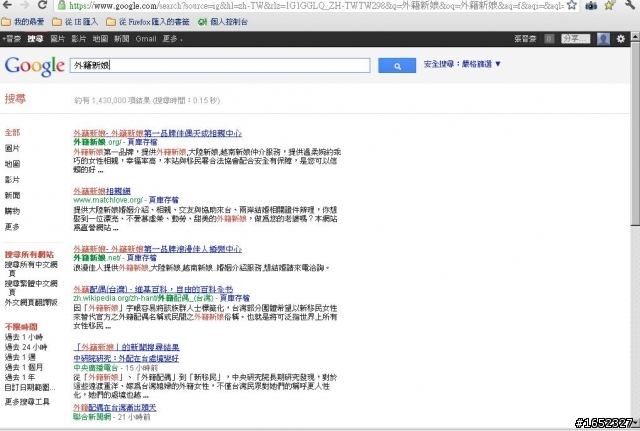Expand 更多搜尋工具 in the sidebar
640x431 pixels.
tap(27, 402)
